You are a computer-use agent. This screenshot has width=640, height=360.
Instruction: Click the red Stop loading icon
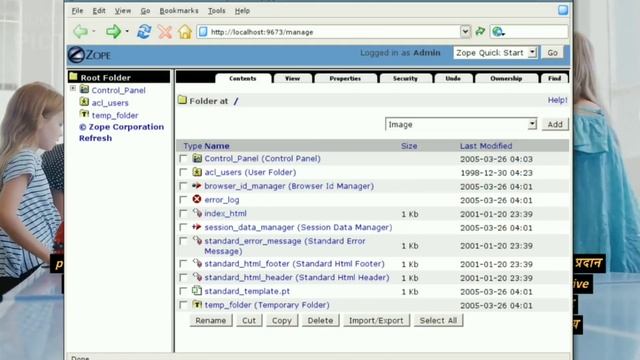tap(165, 31)
